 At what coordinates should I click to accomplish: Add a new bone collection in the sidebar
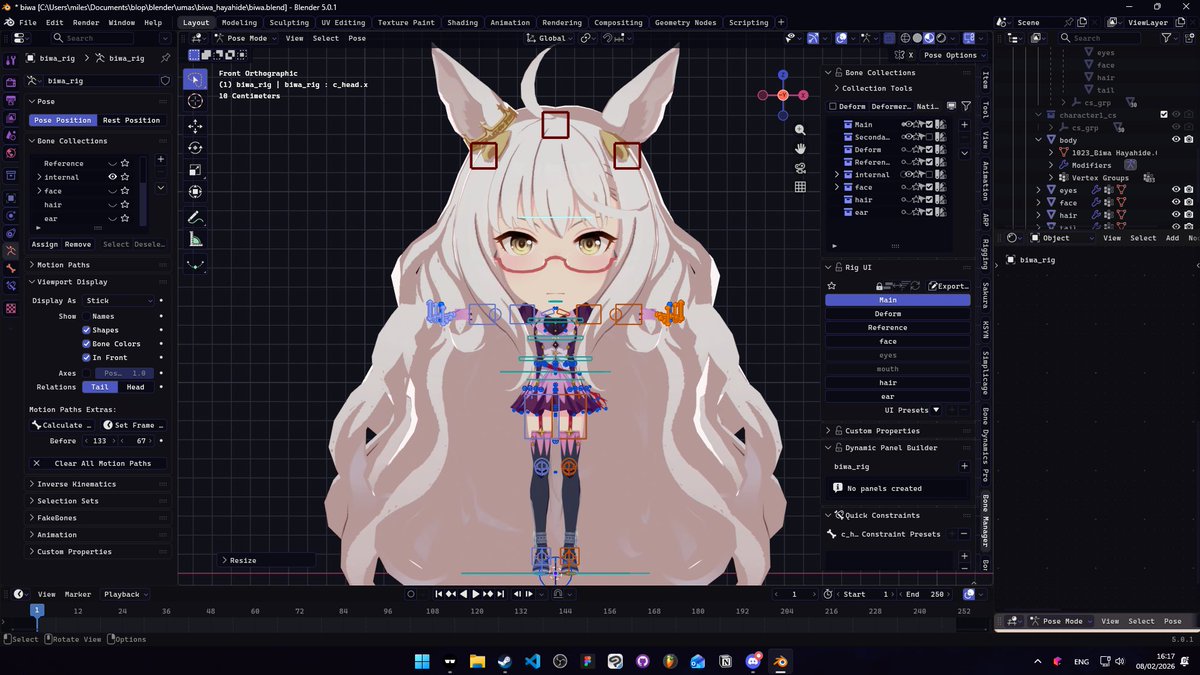click(x=964, y=125)
